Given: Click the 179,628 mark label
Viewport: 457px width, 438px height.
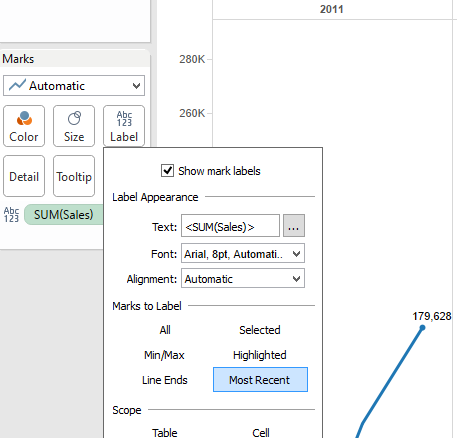Looking at the screenshot, I should [432, 316].
